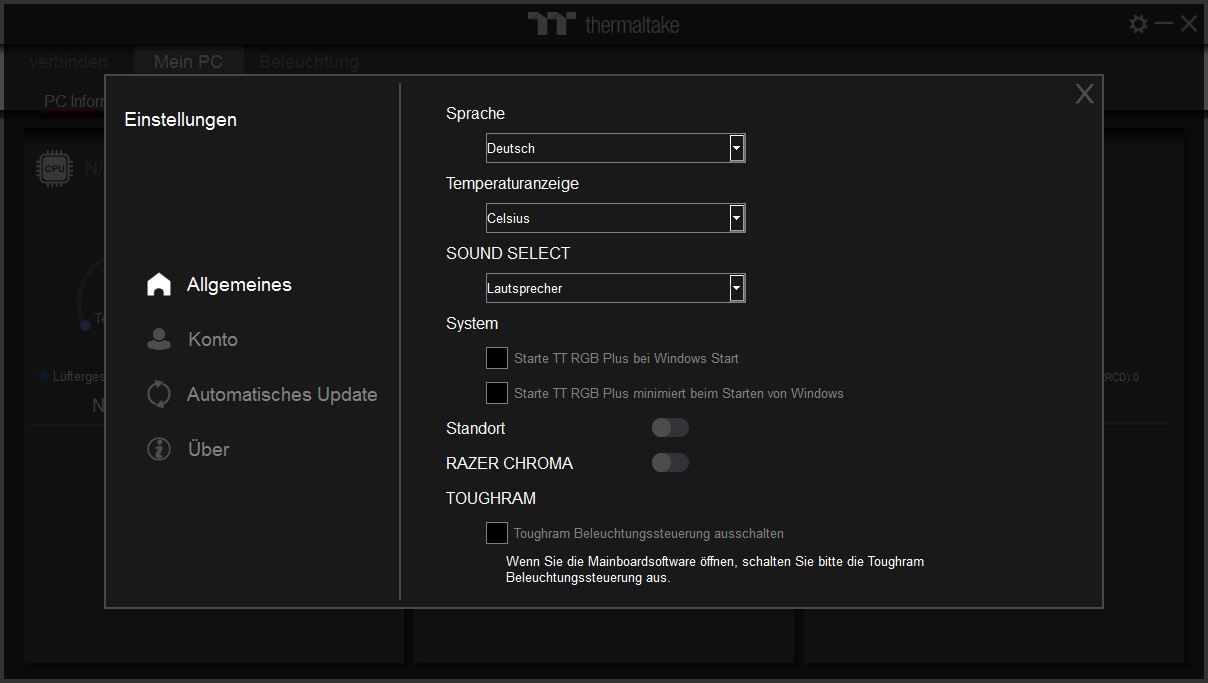Switch to Mein PC tab in main window
Image resolution: width=1208 pixels, height=683 pixels.
point(188,62)
